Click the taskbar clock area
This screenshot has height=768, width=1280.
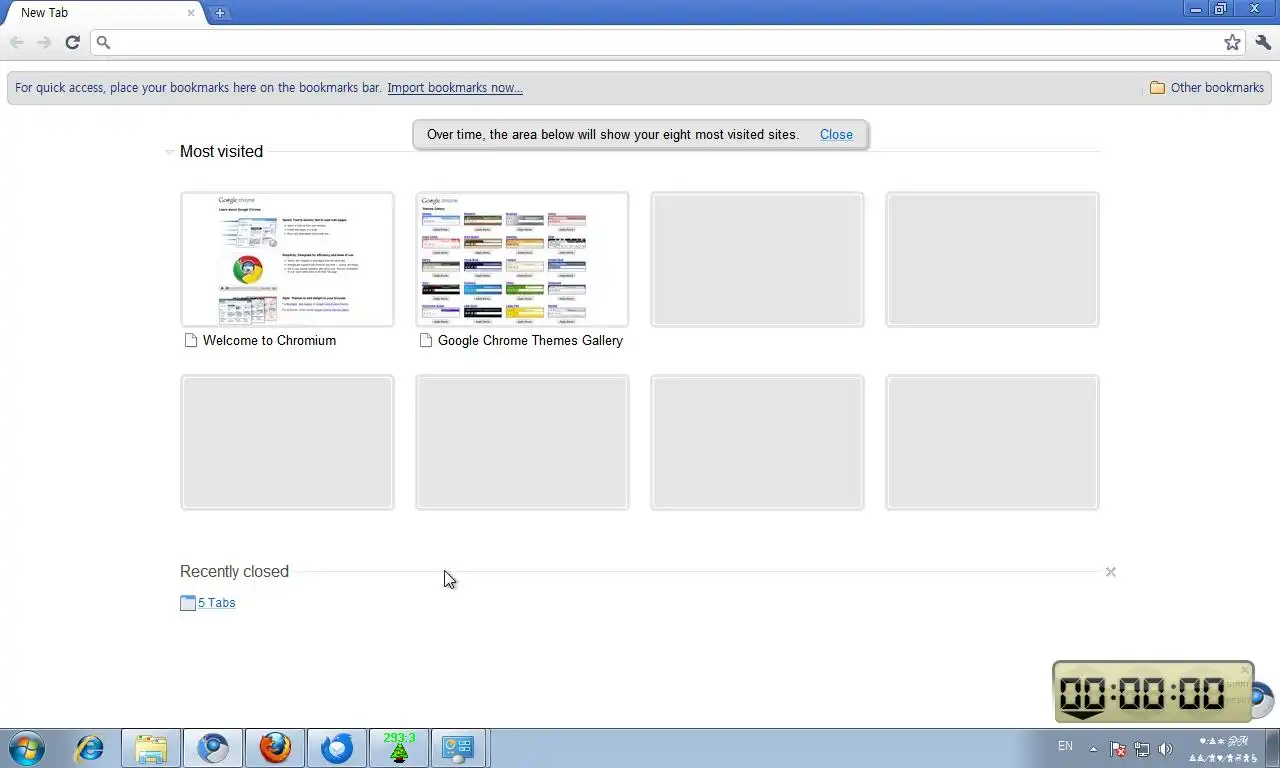point(1225,749)
